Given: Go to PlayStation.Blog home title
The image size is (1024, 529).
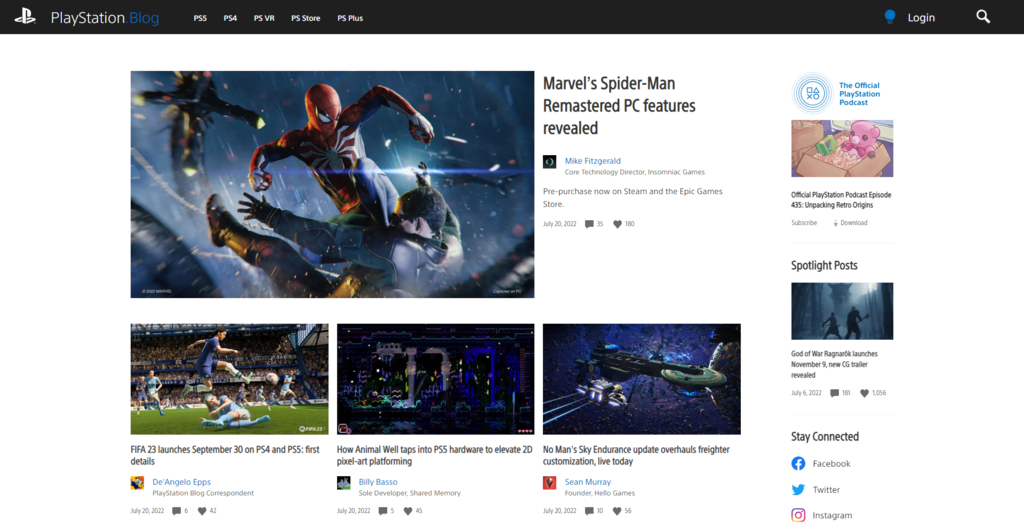Looking at the screenshot, I should (x=104, y=18).
